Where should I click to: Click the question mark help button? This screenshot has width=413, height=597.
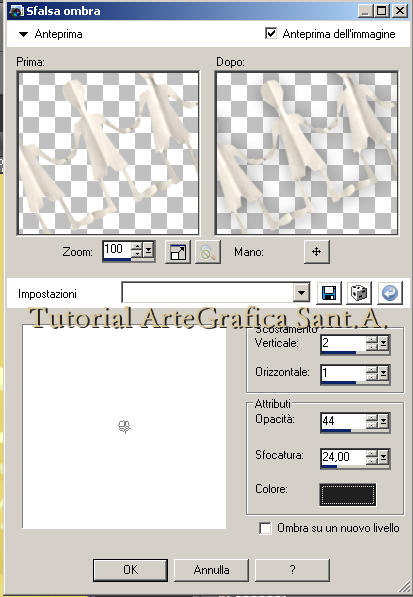(x=292, y=570)
